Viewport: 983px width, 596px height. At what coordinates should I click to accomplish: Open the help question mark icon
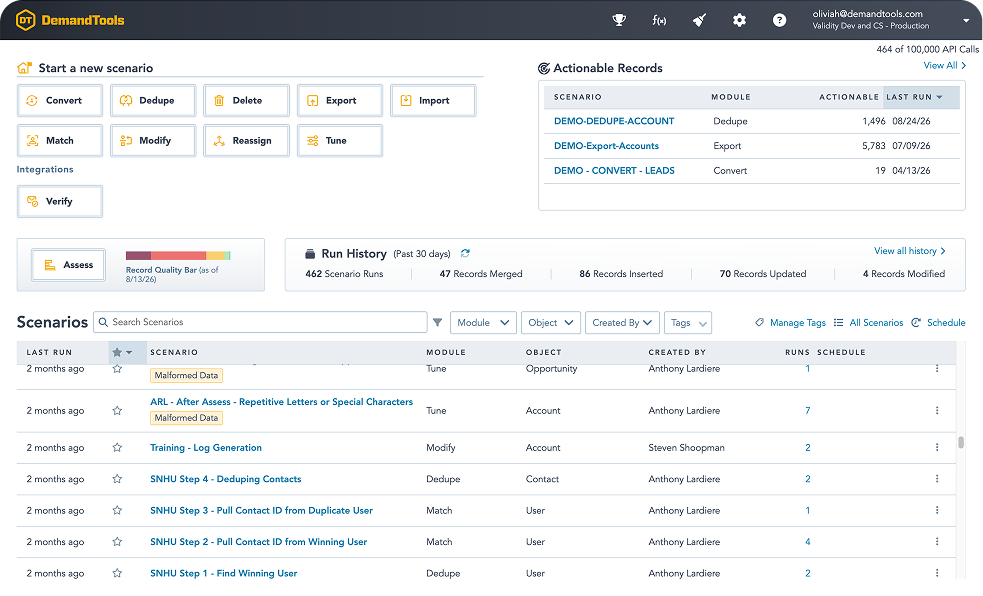click(x=779, y=20)
